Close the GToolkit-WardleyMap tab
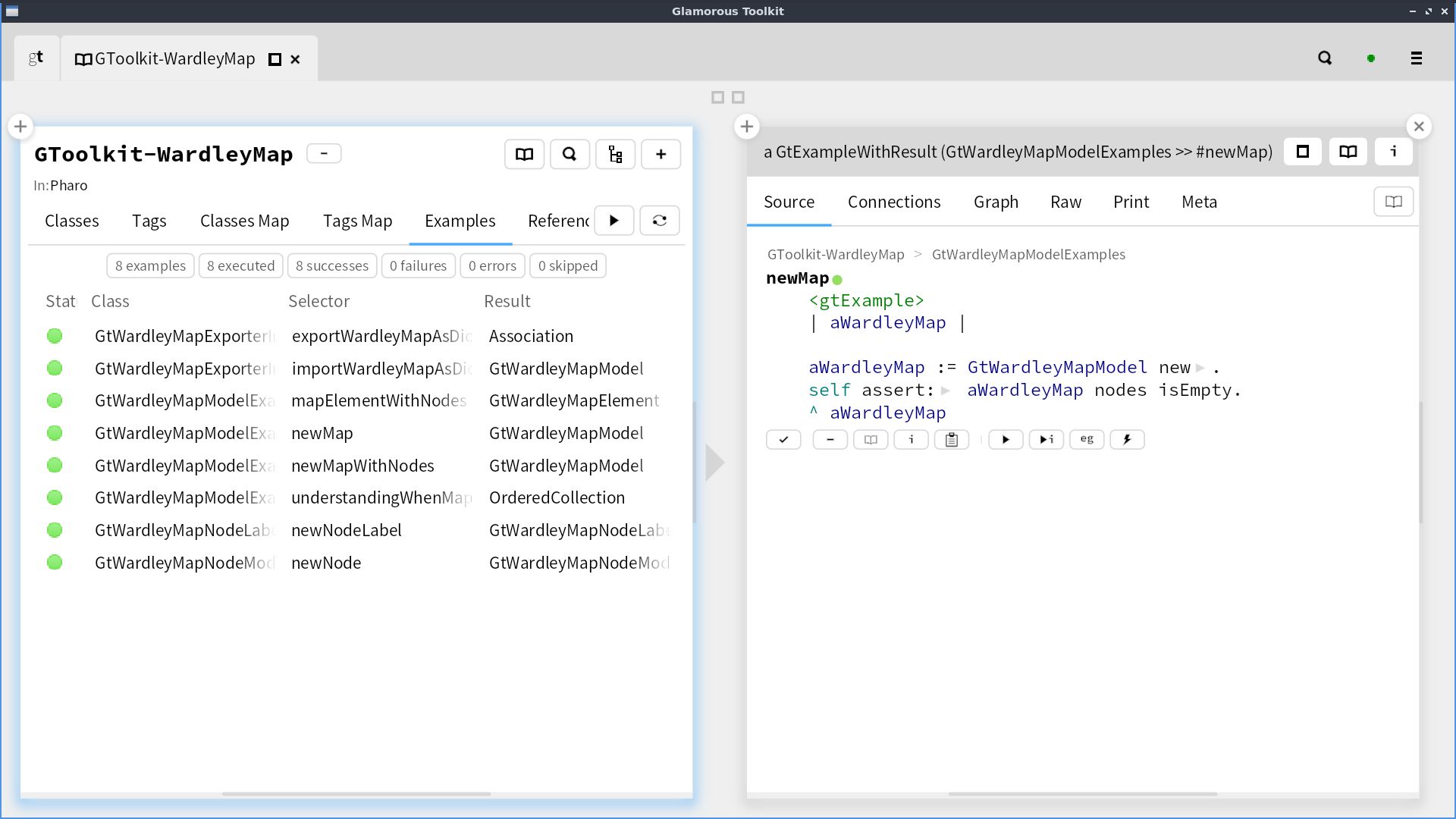Viewport: 1456px width, 819px height. click(x=296, y=59)
